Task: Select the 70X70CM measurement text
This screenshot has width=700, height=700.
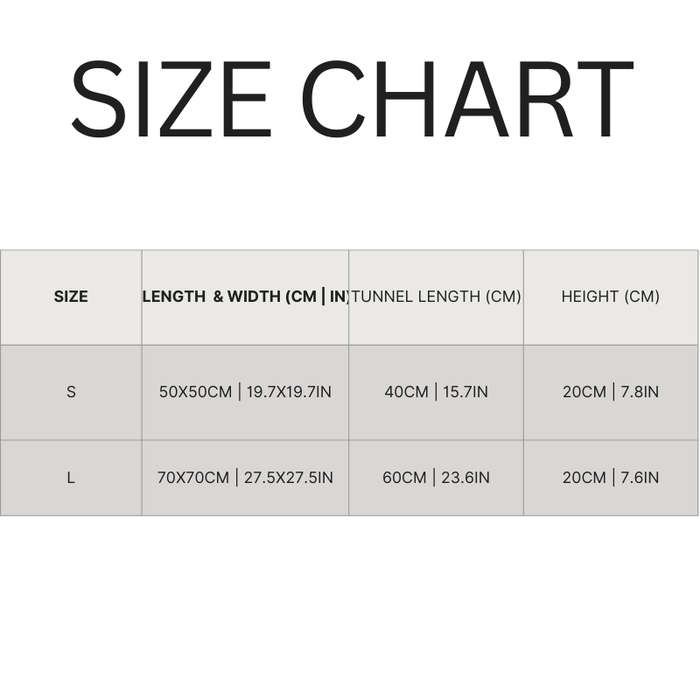Action: 194,478
